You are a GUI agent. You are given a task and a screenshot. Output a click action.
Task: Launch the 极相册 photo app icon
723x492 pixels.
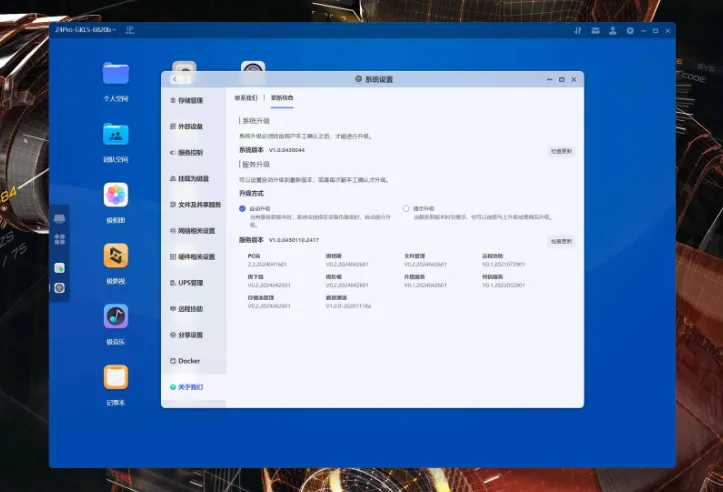[116, 195]
